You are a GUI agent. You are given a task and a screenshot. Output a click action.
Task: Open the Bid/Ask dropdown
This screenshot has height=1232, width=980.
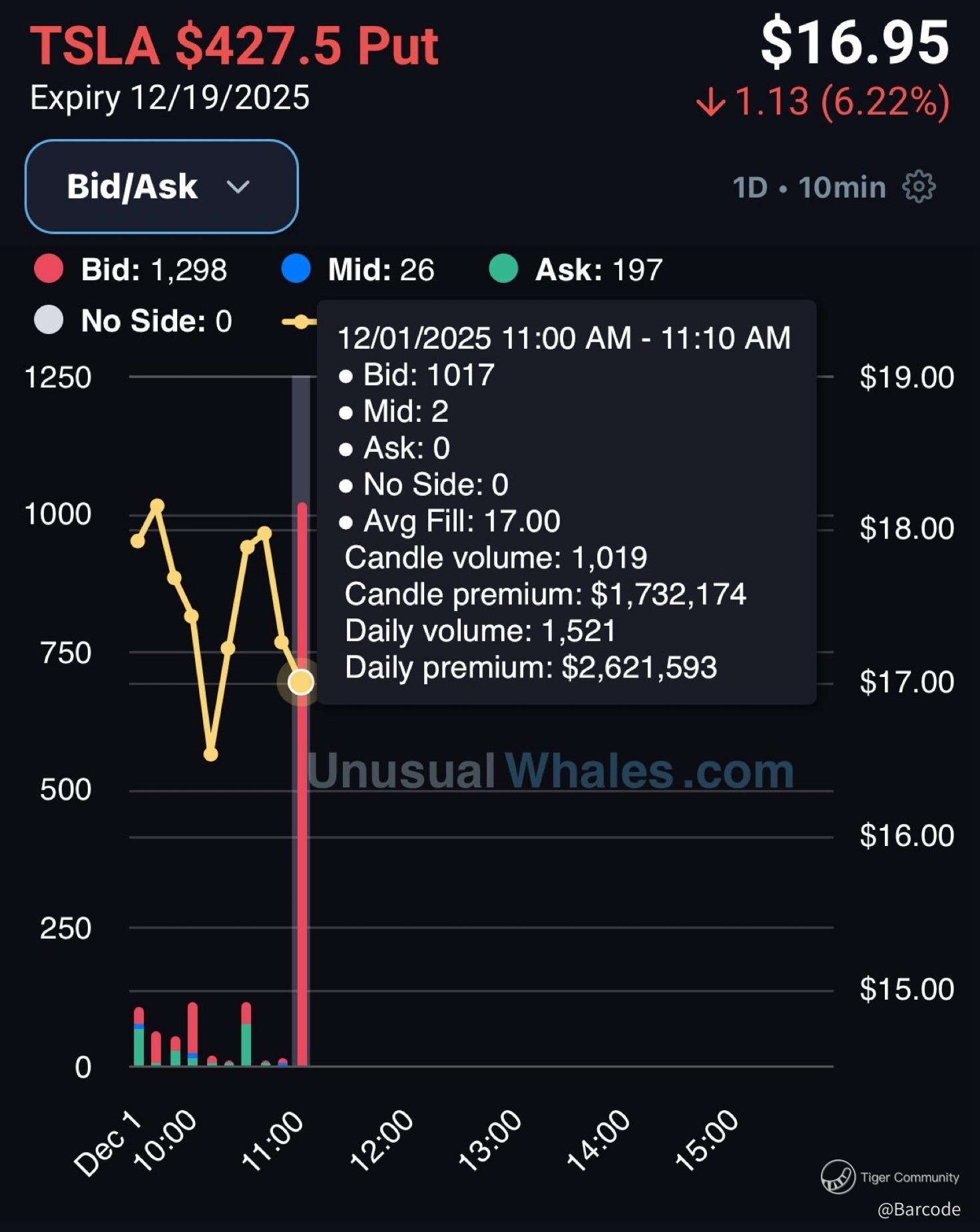[x=161, y=186]
